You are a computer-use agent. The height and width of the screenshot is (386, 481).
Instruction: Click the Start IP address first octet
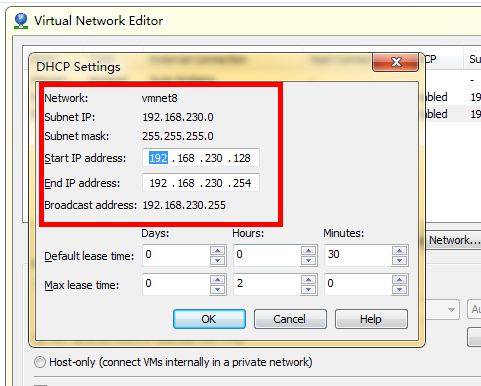click(x=158, y=158)
